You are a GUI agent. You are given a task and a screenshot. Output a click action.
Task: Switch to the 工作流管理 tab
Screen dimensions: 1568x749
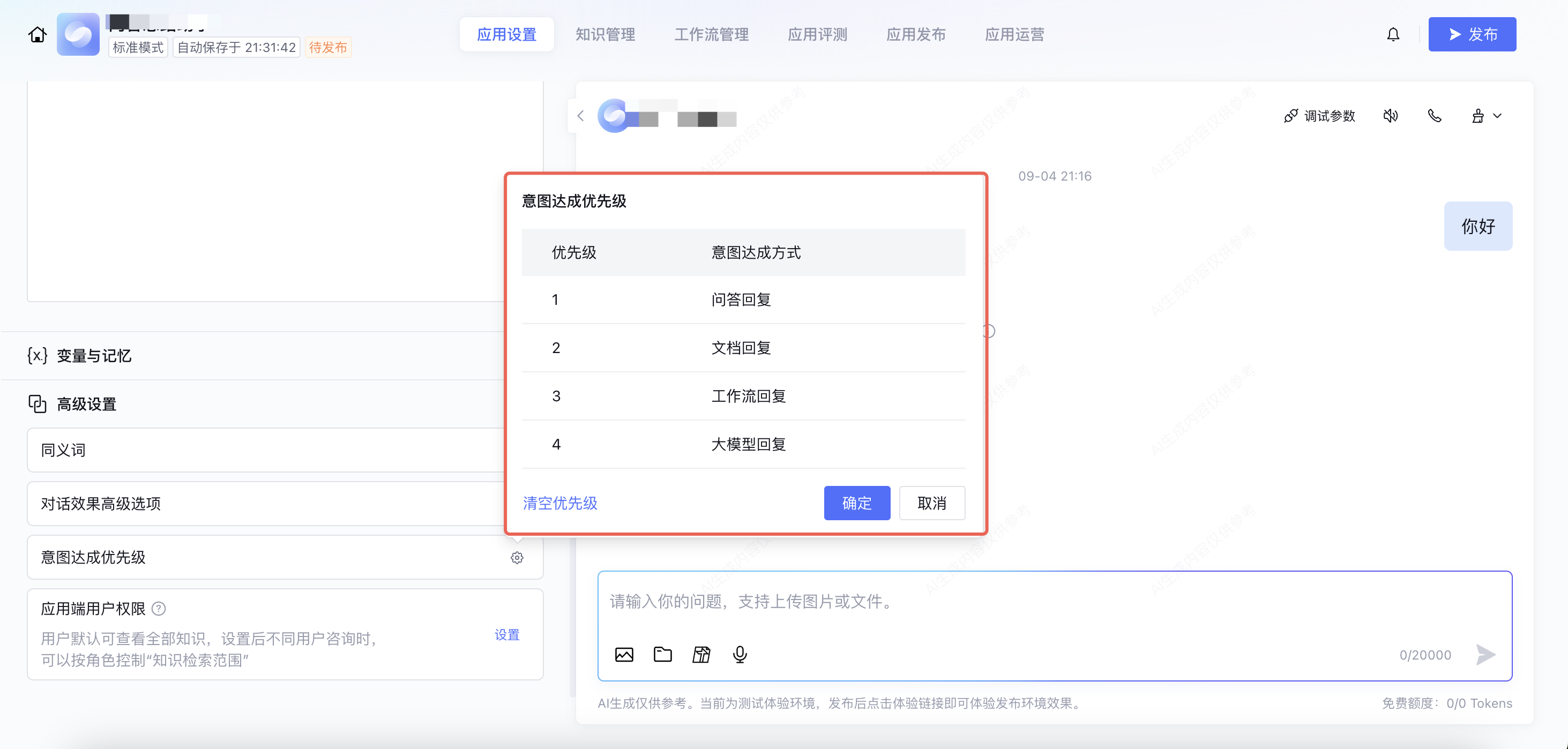(x=711, y=35)
